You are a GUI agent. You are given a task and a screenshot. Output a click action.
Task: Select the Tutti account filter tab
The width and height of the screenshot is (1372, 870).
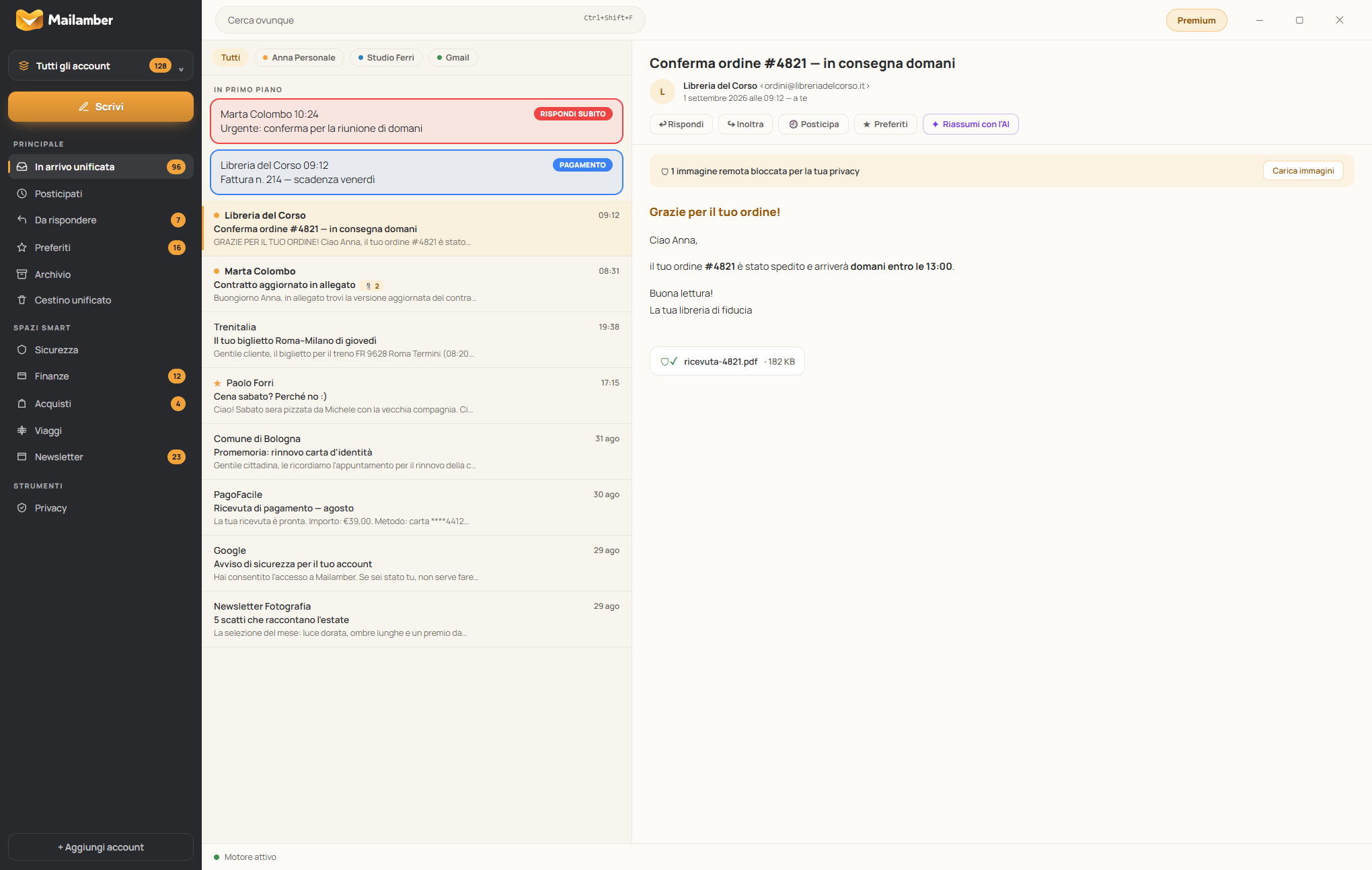coord(231,58)
